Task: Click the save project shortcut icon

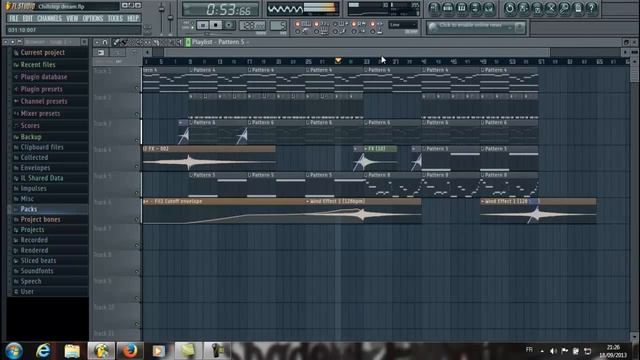Action: point(523,8)
